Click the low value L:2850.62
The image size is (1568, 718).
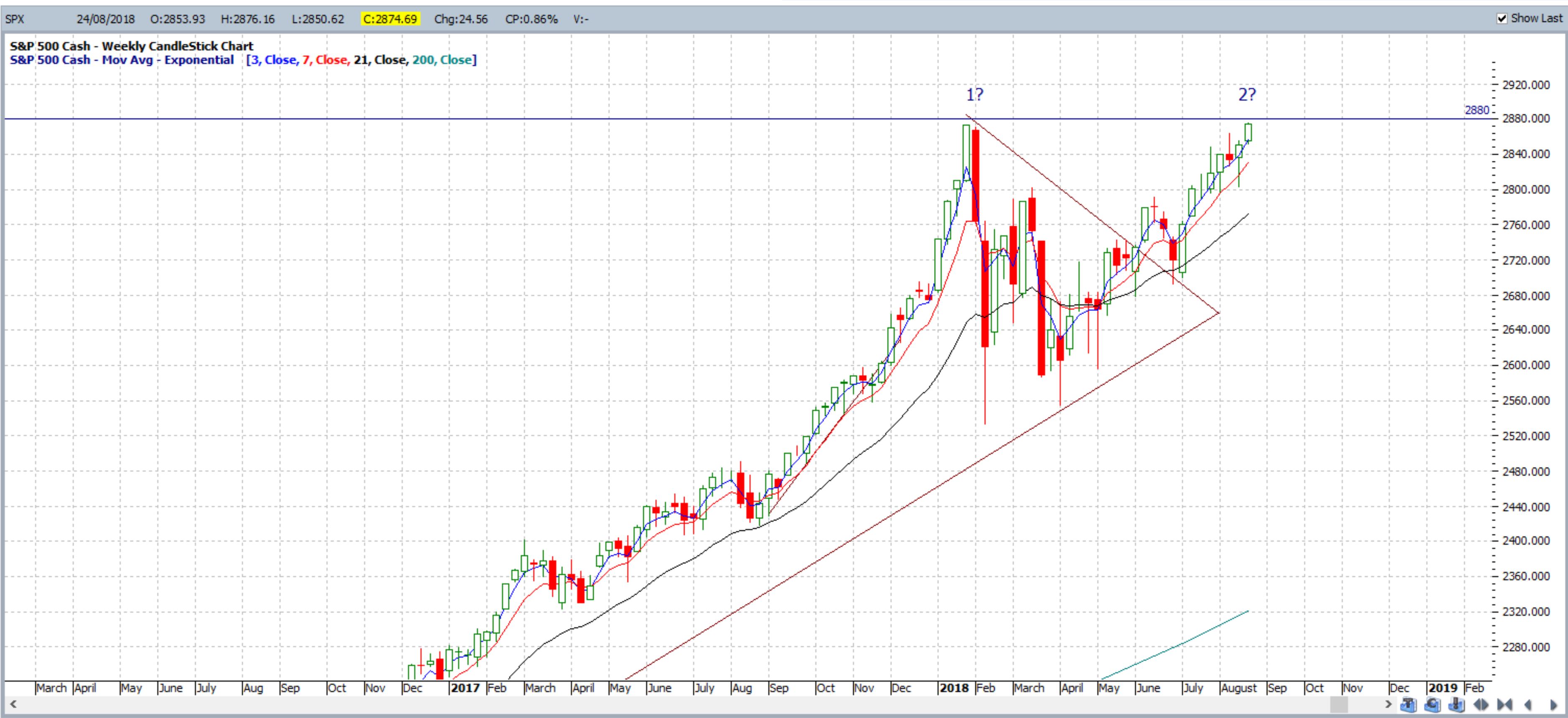[x=318, y=19]
